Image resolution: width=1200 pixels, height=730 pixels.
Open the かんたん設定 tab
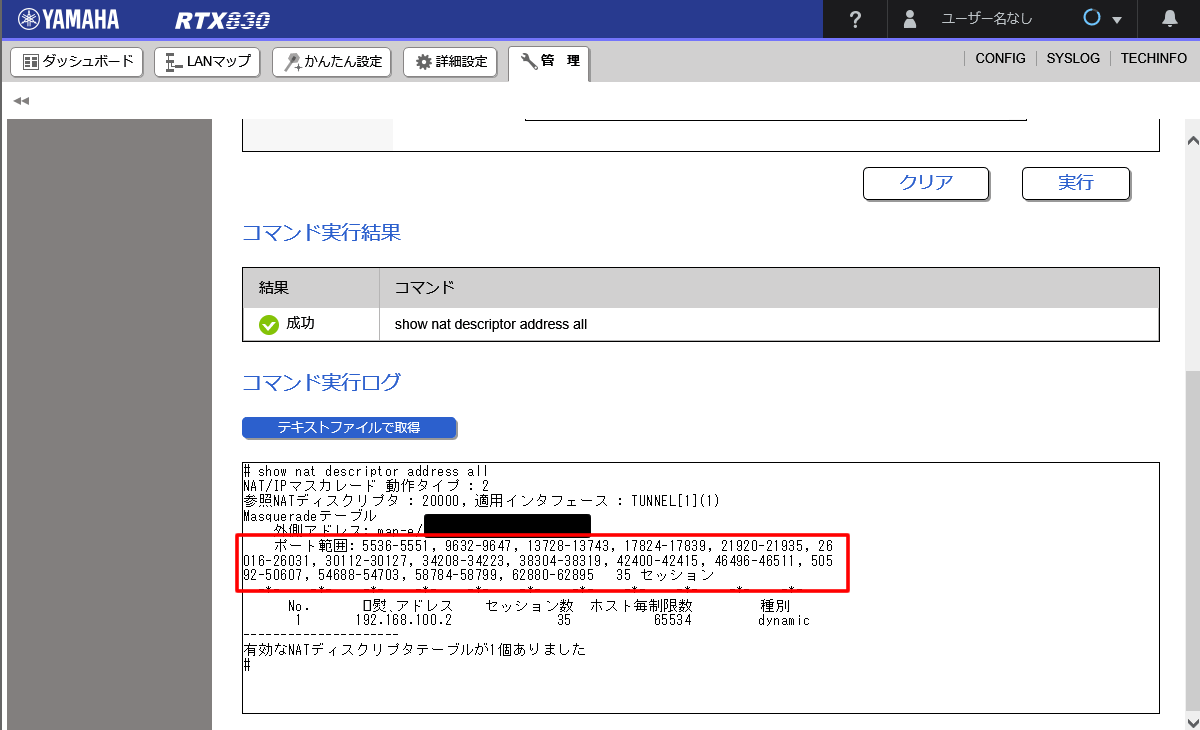tap(332, 62)
